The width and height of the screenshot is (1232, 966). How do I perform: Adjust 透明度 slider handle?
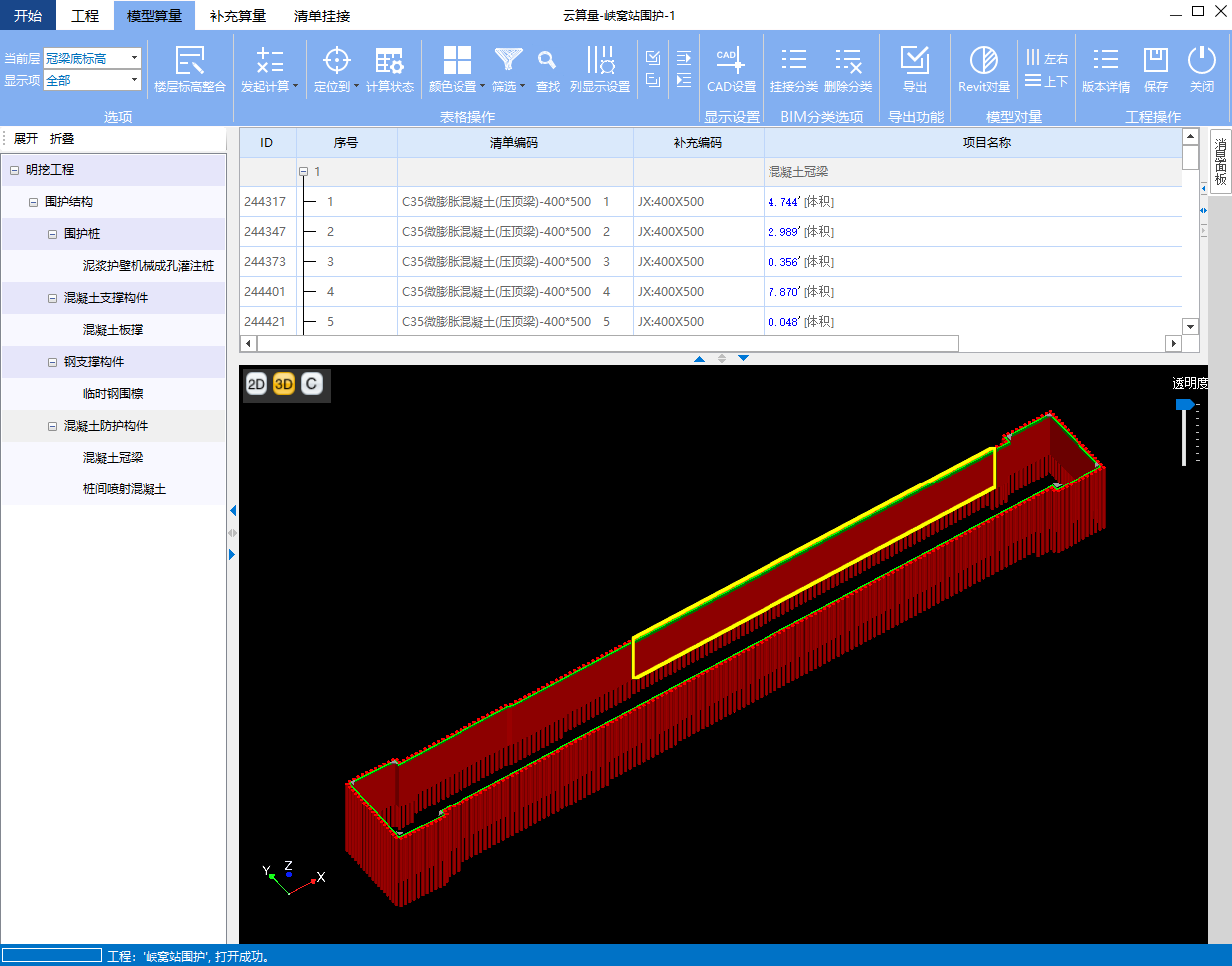1184,405
